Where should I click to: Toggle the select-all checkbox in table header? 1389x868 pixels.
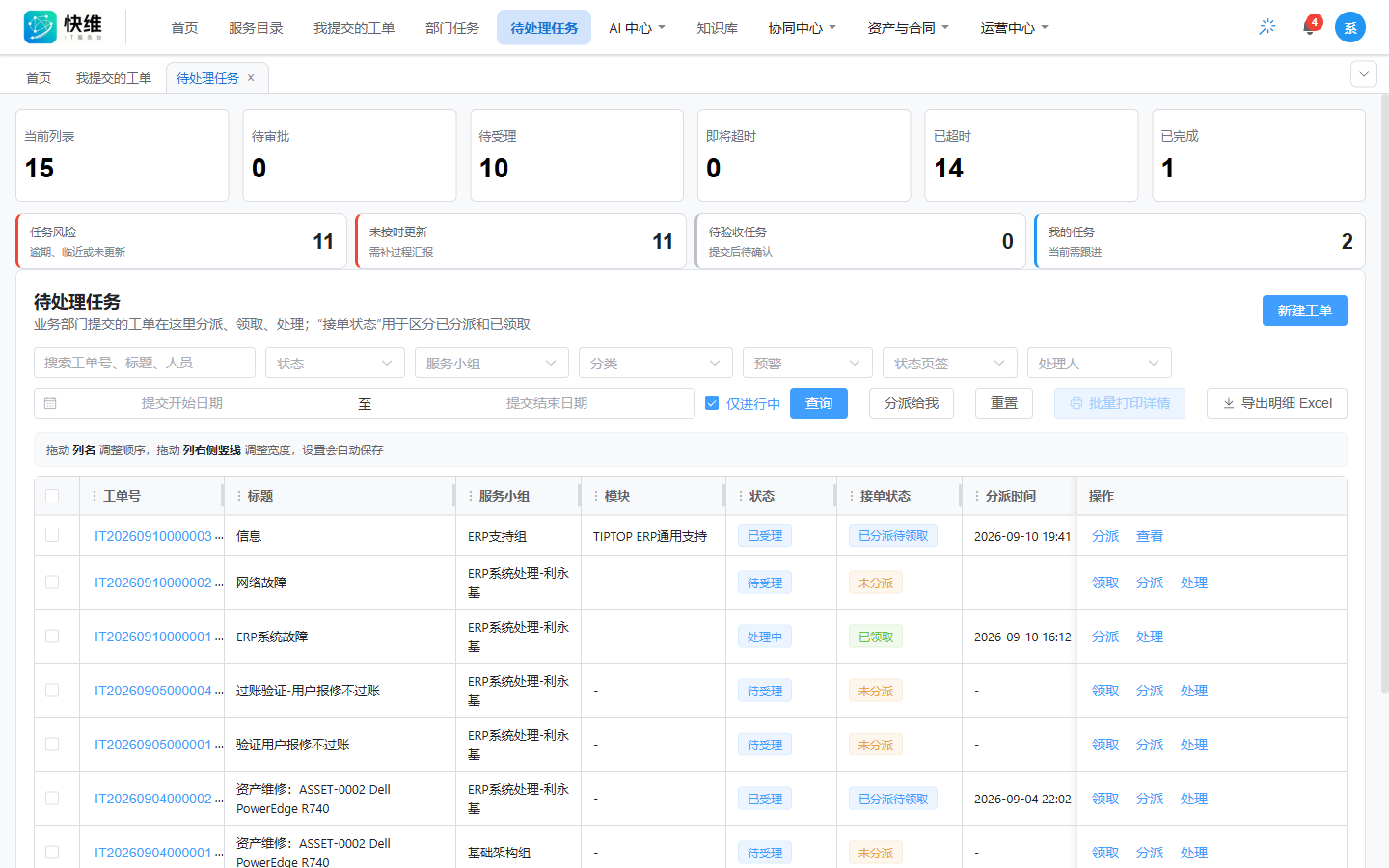(52, 496)
